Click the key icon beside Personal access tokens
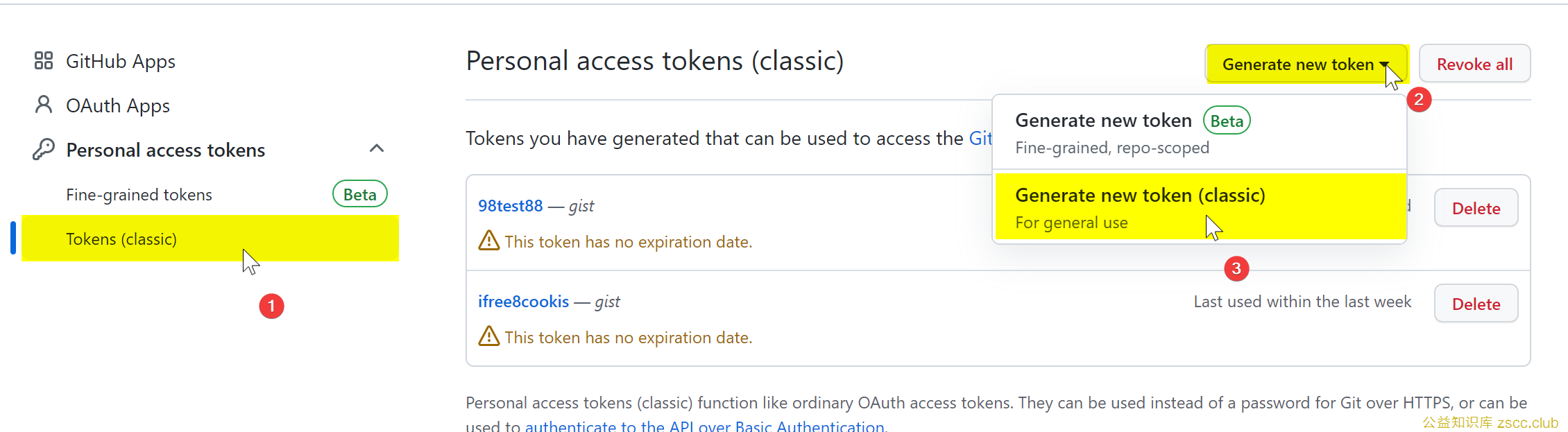Image resolution: width=1568 pixels, height=432 pixels. pyautogui.click(x=44, y=149)
